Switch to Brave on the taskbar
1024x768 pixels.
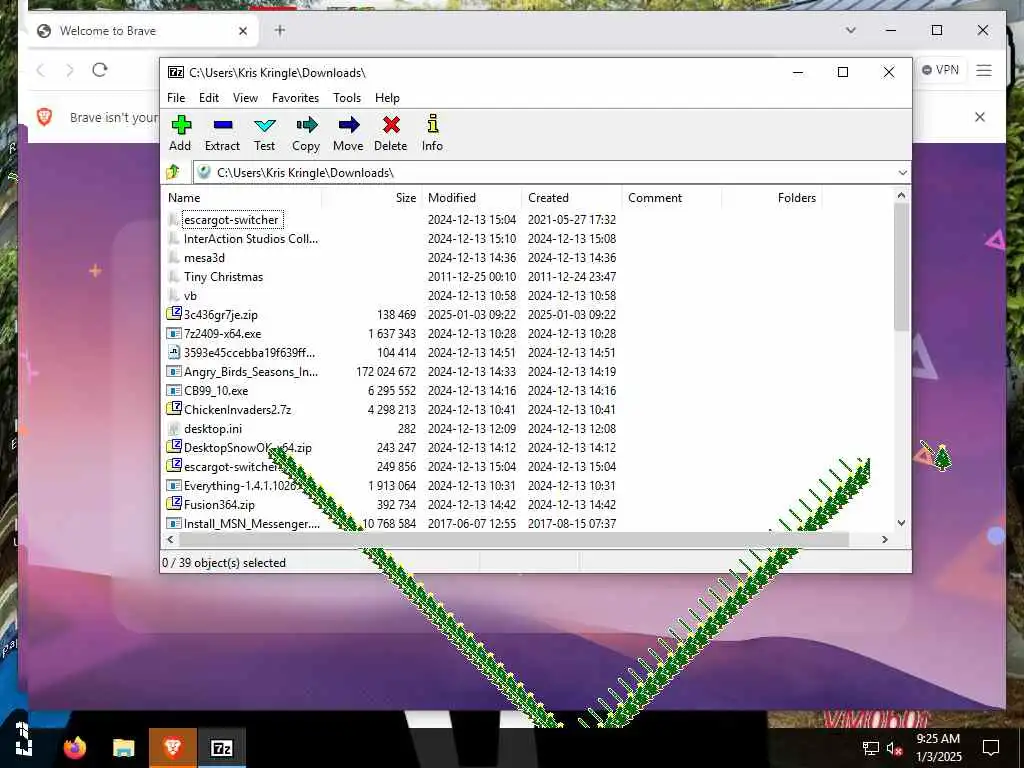pyautogui.click(x=172, y=747)
